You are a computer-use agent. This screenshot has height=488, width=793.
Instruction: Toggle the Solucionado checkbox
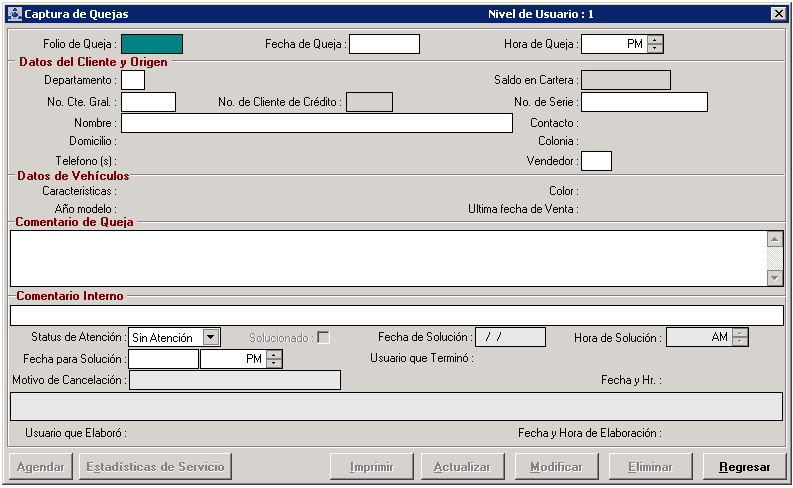click(323, 337)
